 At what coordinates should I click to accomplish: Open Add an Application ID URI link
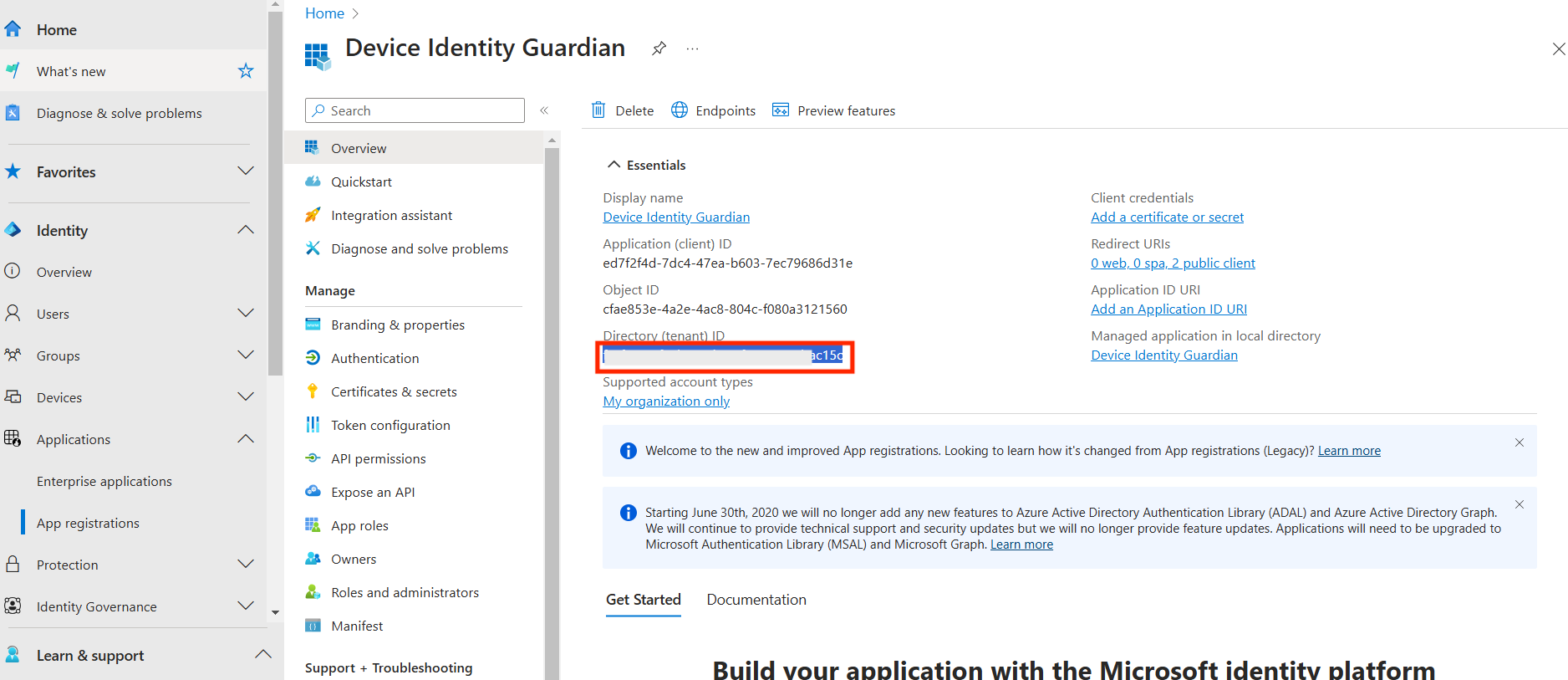1168,309
